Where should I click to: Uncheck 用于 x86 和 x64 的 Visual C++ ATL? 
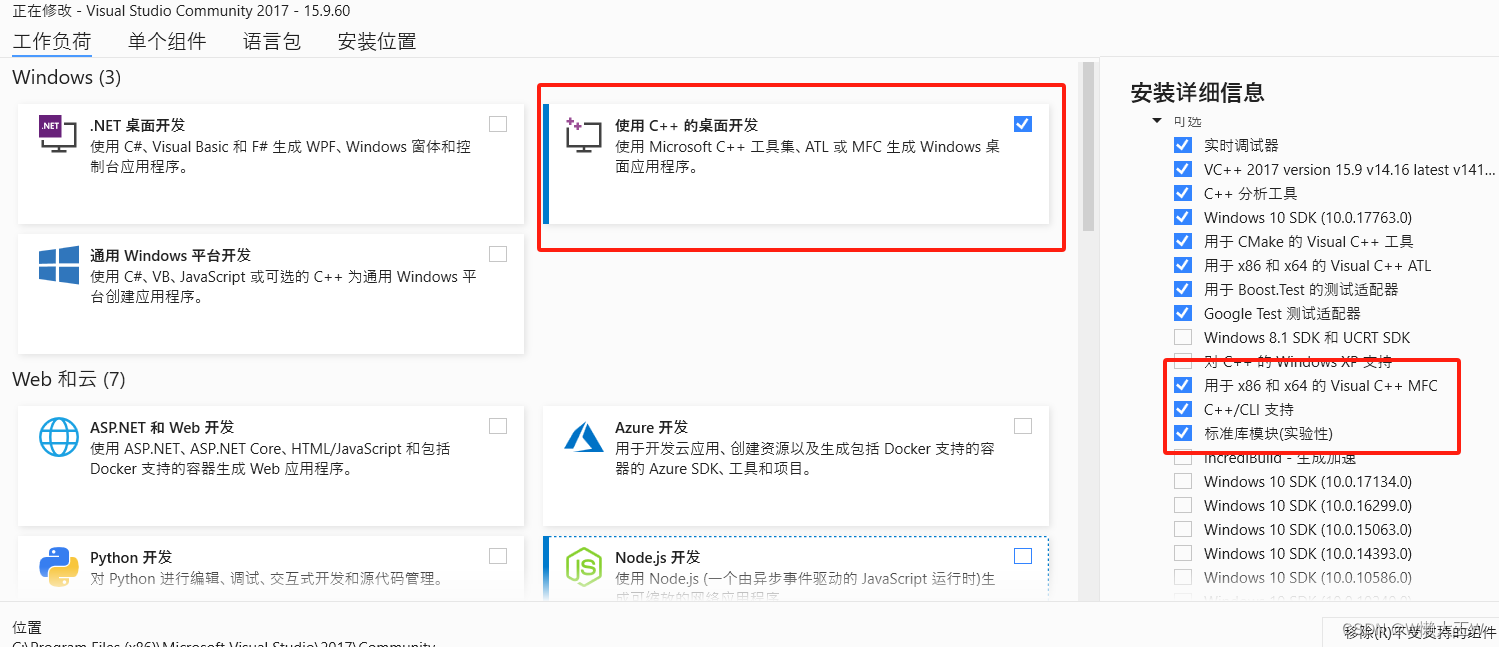coord(1183,265)
